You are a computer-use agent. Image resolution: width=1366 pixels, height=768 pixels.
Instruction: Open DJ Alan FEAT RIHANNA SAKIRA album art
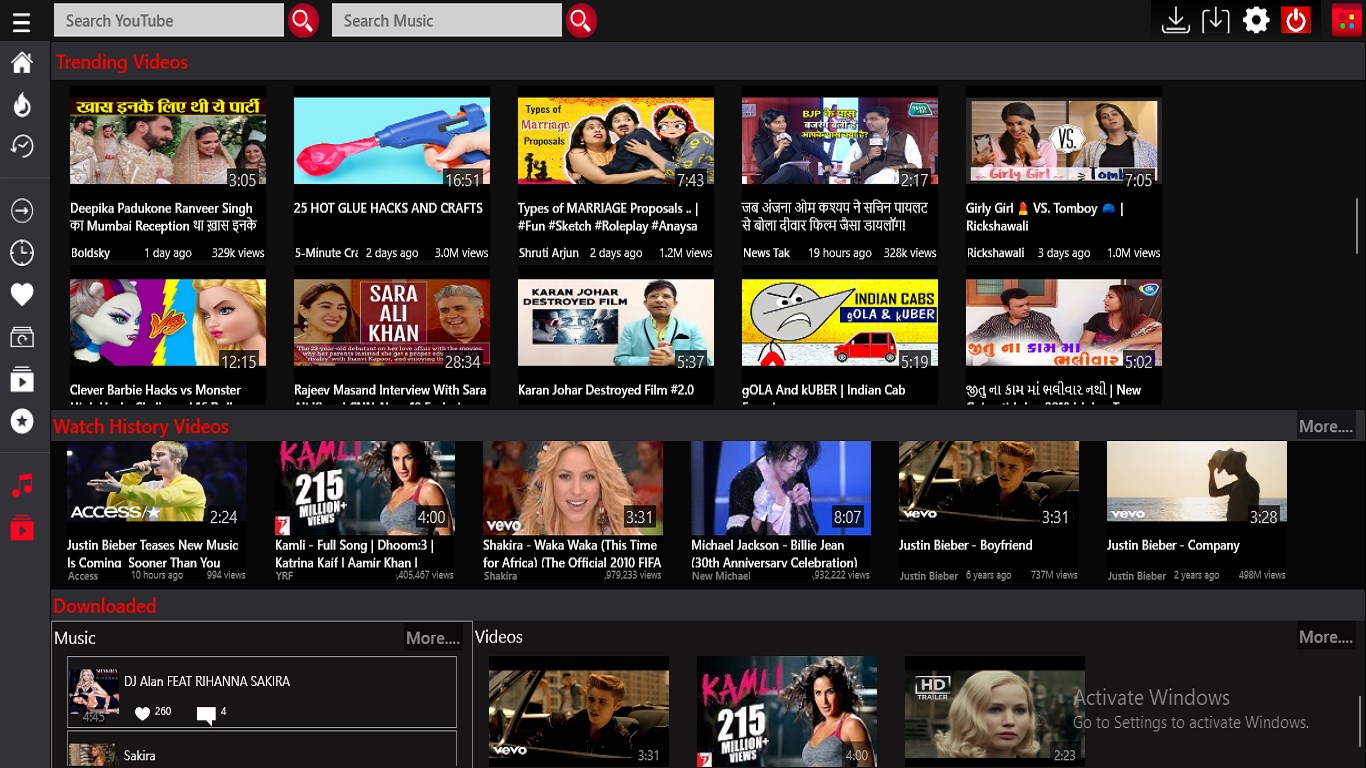coord(94,694)
